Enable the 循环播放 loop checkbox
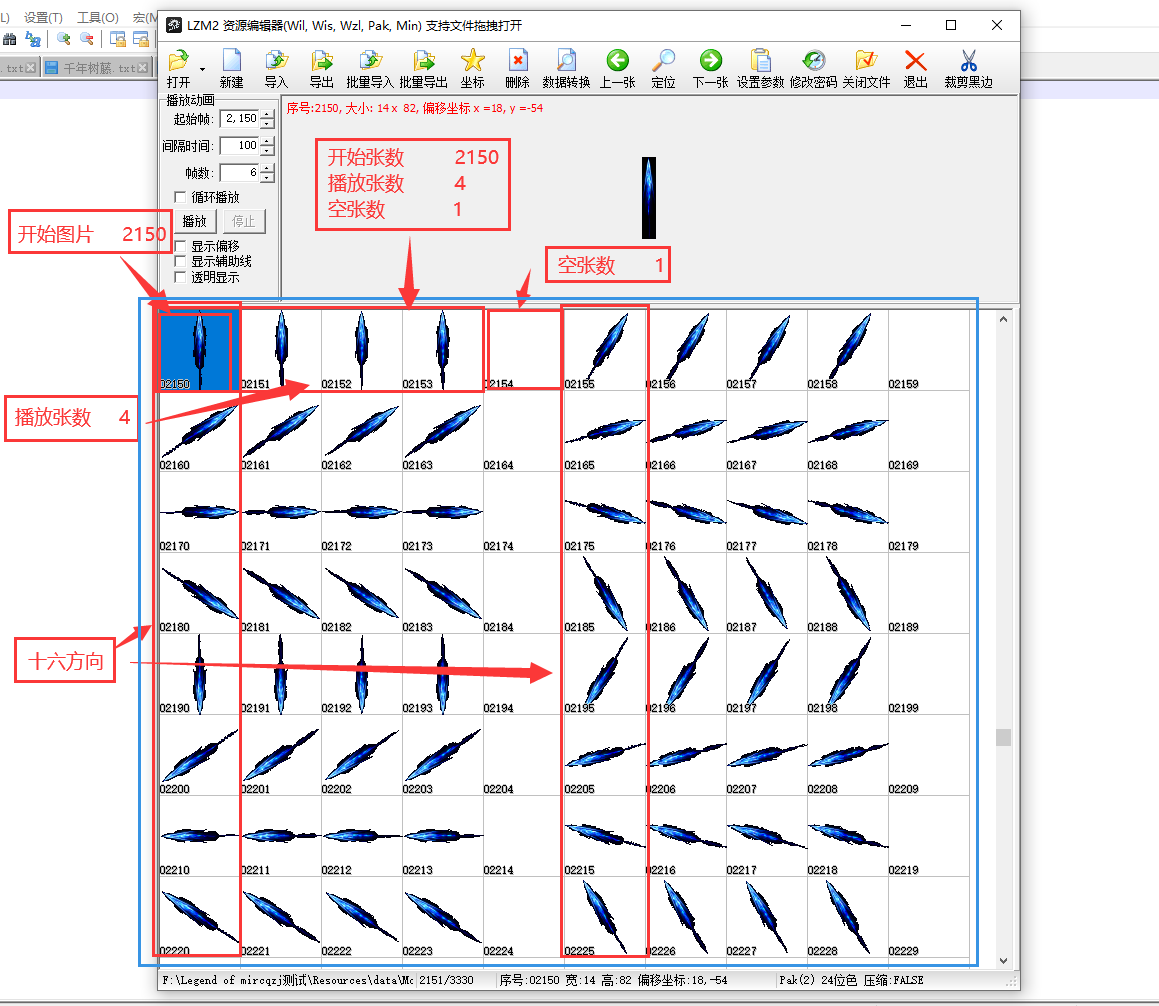Image resolution: width=1159 pixels, height=1006 pixels. pos(181,197)
